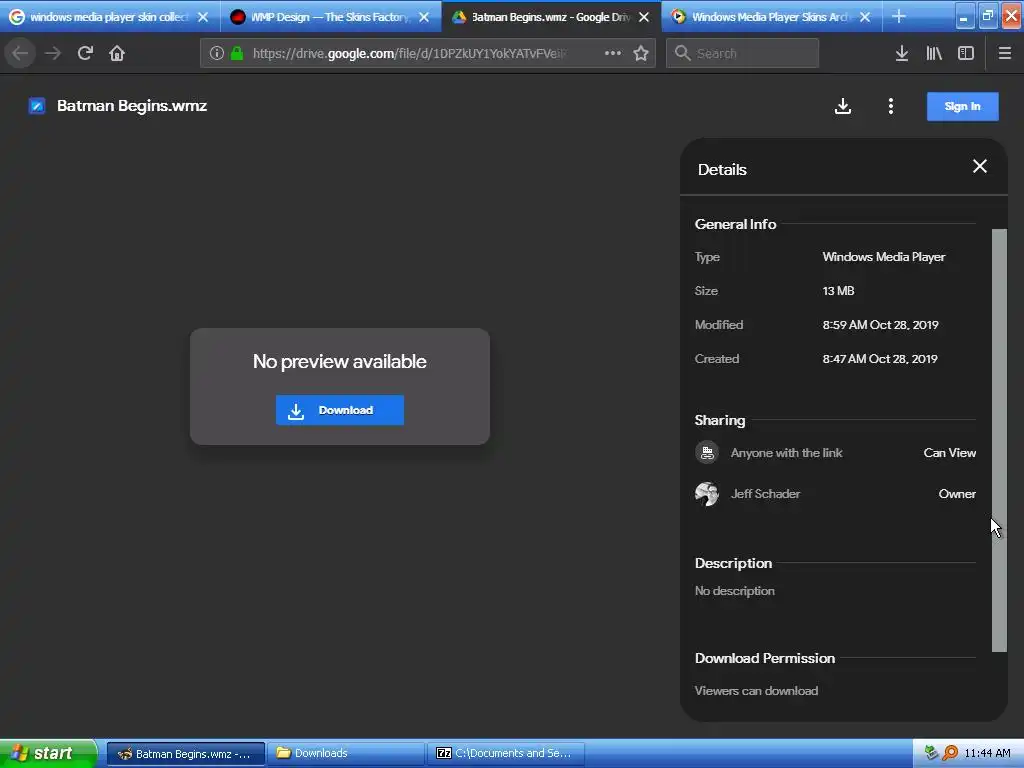Image resolution: width=1024 pixels, height=768 pixels.
Task: Bookmark this page with the star
Action: 641,53
